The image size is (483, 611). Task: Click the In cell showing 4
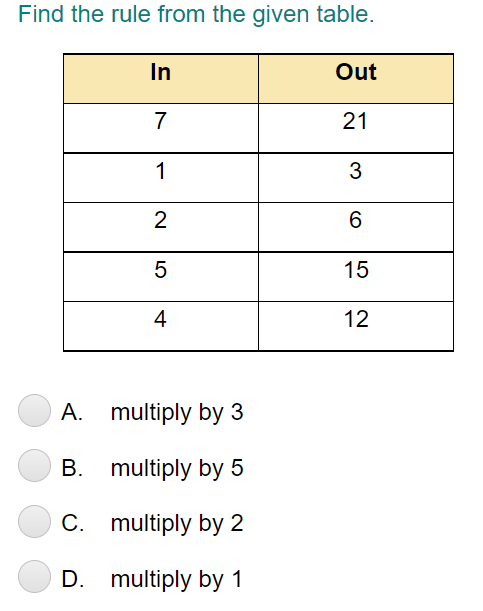[x=161, y=326]
